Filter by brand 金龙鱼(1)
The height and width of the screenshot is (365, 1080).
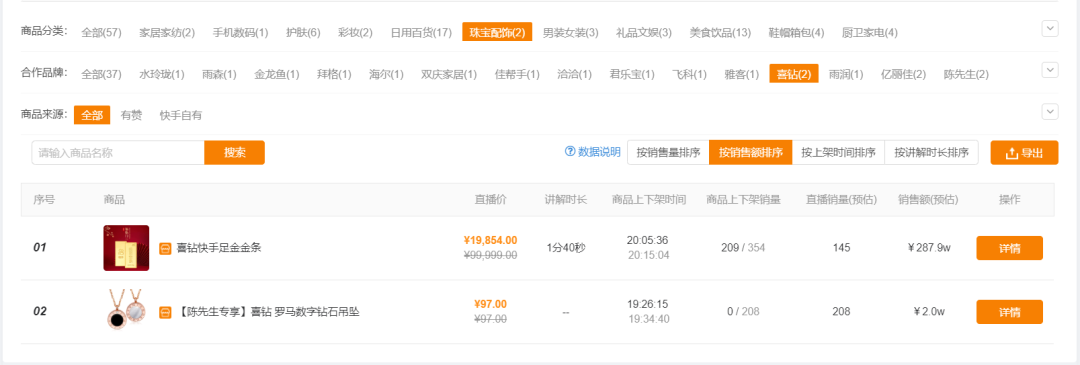pyautogui.click(x=277, y=74)
